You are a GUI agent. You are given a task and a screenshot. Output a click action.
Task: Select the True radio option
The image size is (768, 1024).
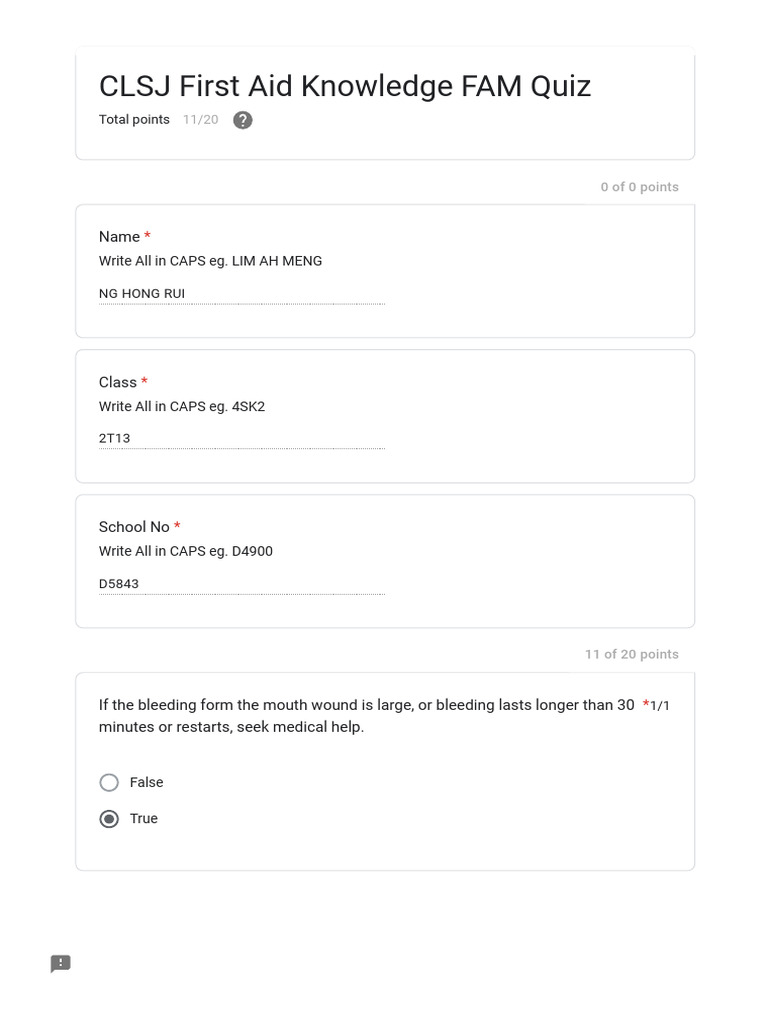tap(109, 819)
